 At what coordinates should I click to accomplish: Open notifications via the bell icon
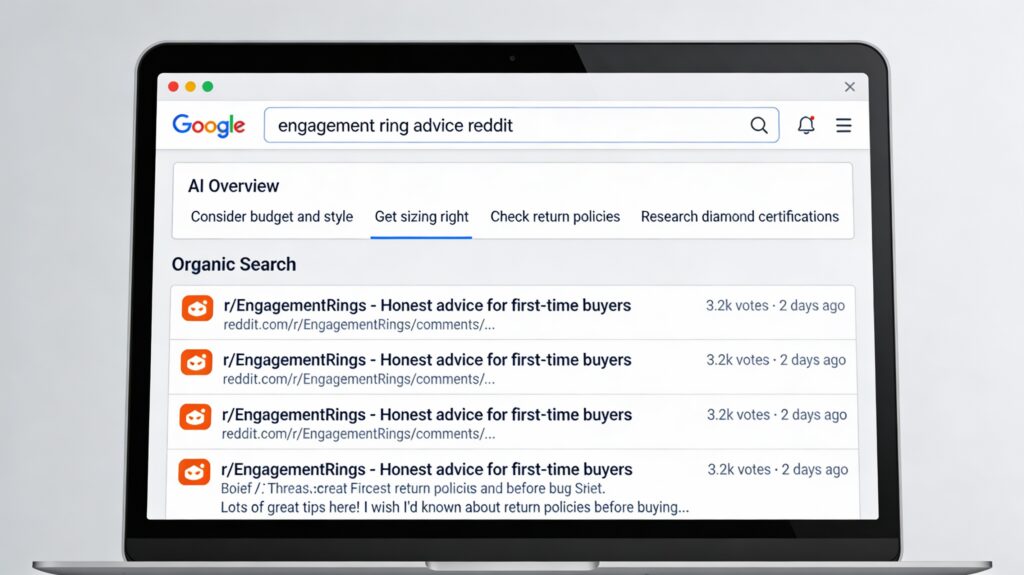coord(806,125)
